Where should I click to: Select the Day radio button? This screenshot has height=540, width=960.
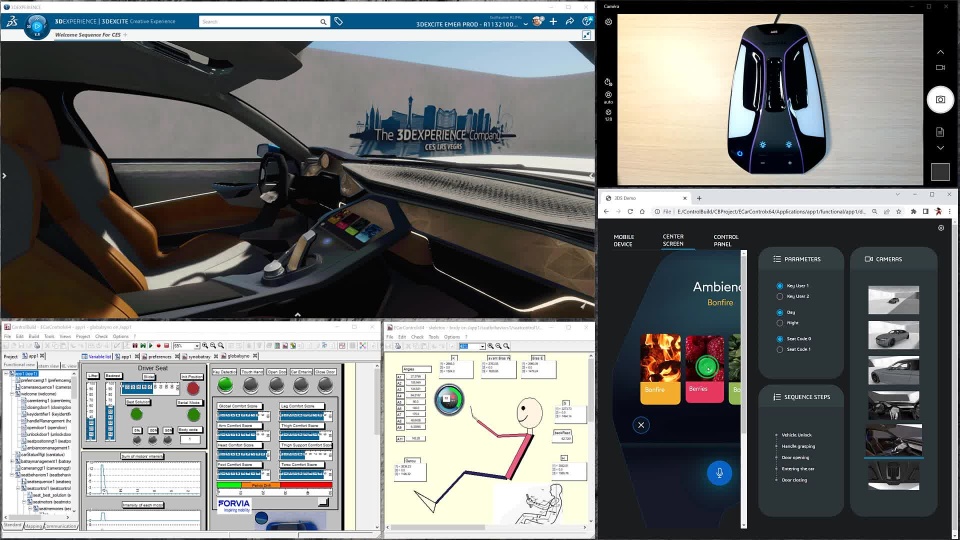[x=779, y=312]
